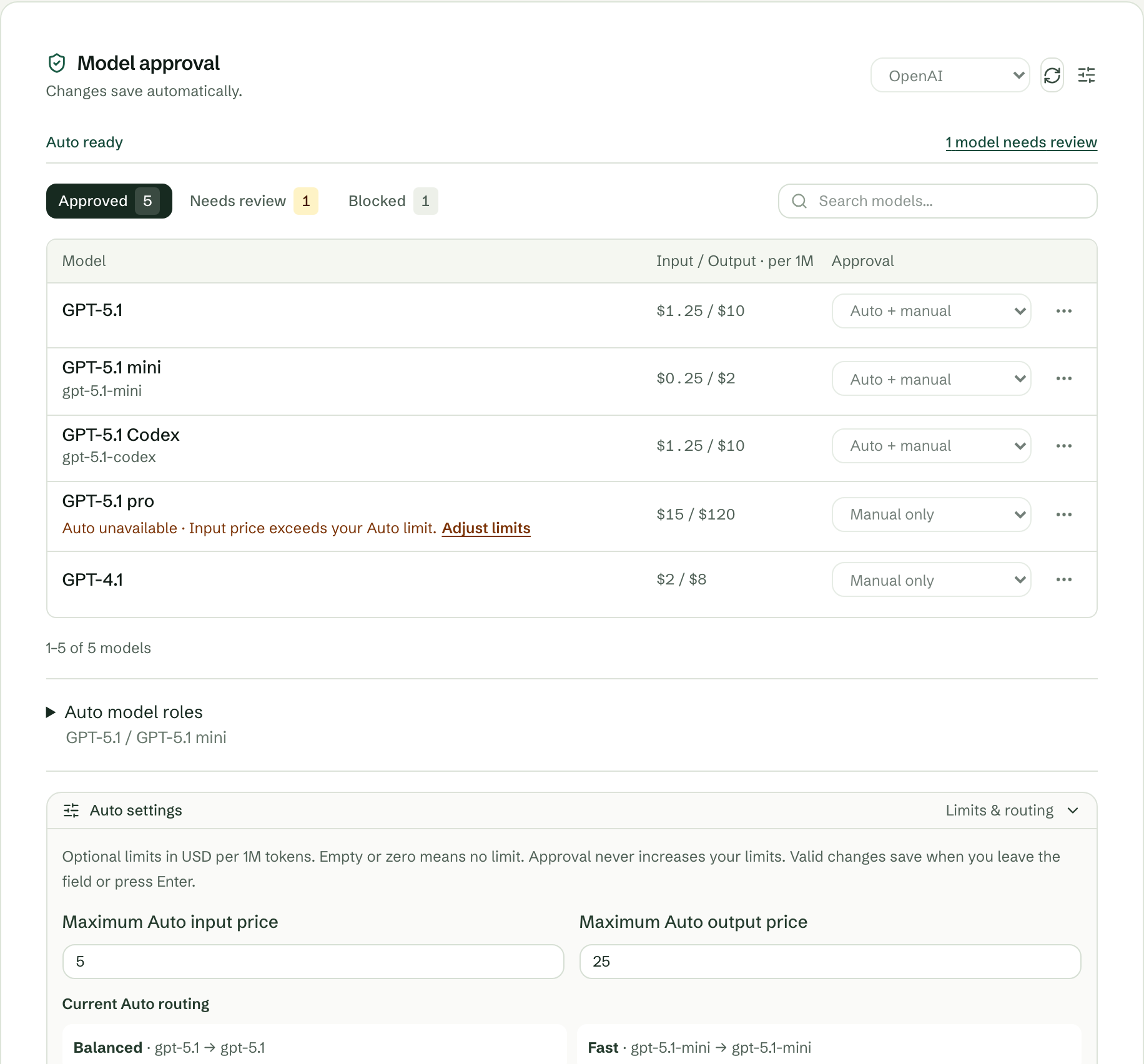Click the Fast routing entry
The width and height of the screenshot is (1144, 1064).
(x=829, y=1044)
